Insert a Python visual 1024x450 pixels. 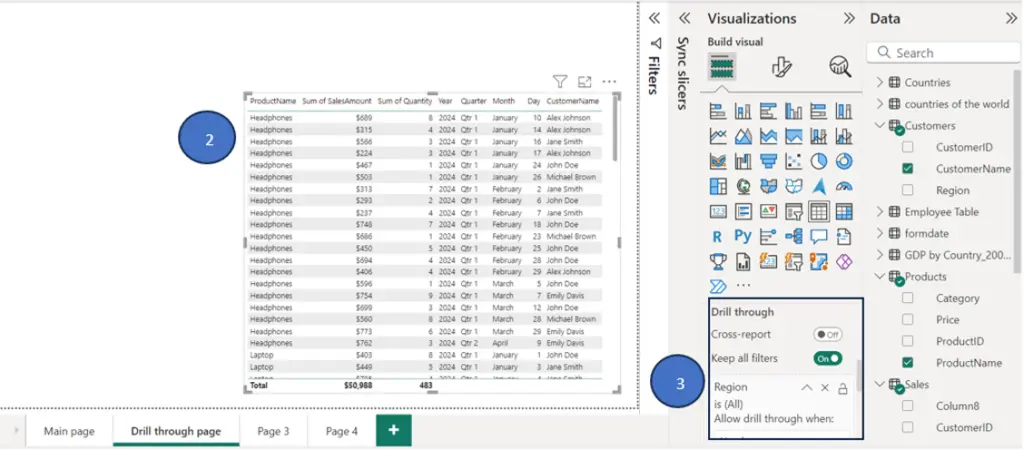pos(743,236)
